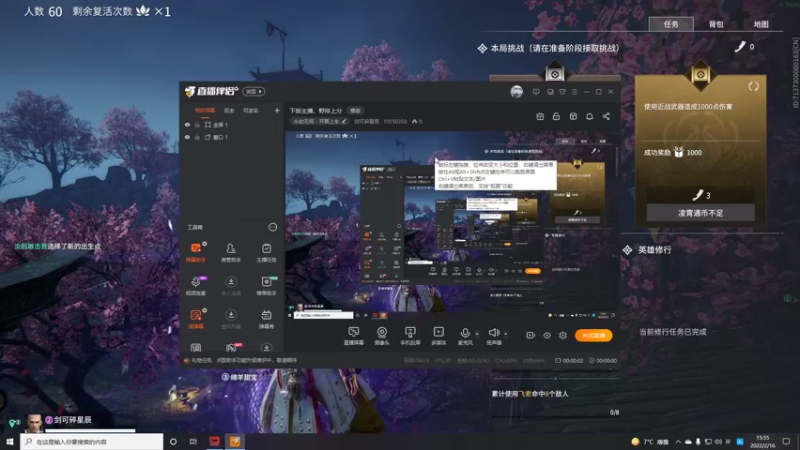Screen dimensions: 800x450
Task: Open the message feedback icon beside avatar
Action: pos(536,92)
